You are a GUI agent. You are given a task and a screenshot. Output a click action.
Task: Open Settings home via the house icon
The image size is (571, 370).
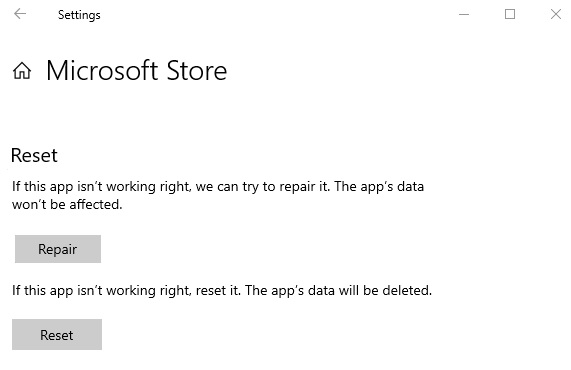[22, 70]
